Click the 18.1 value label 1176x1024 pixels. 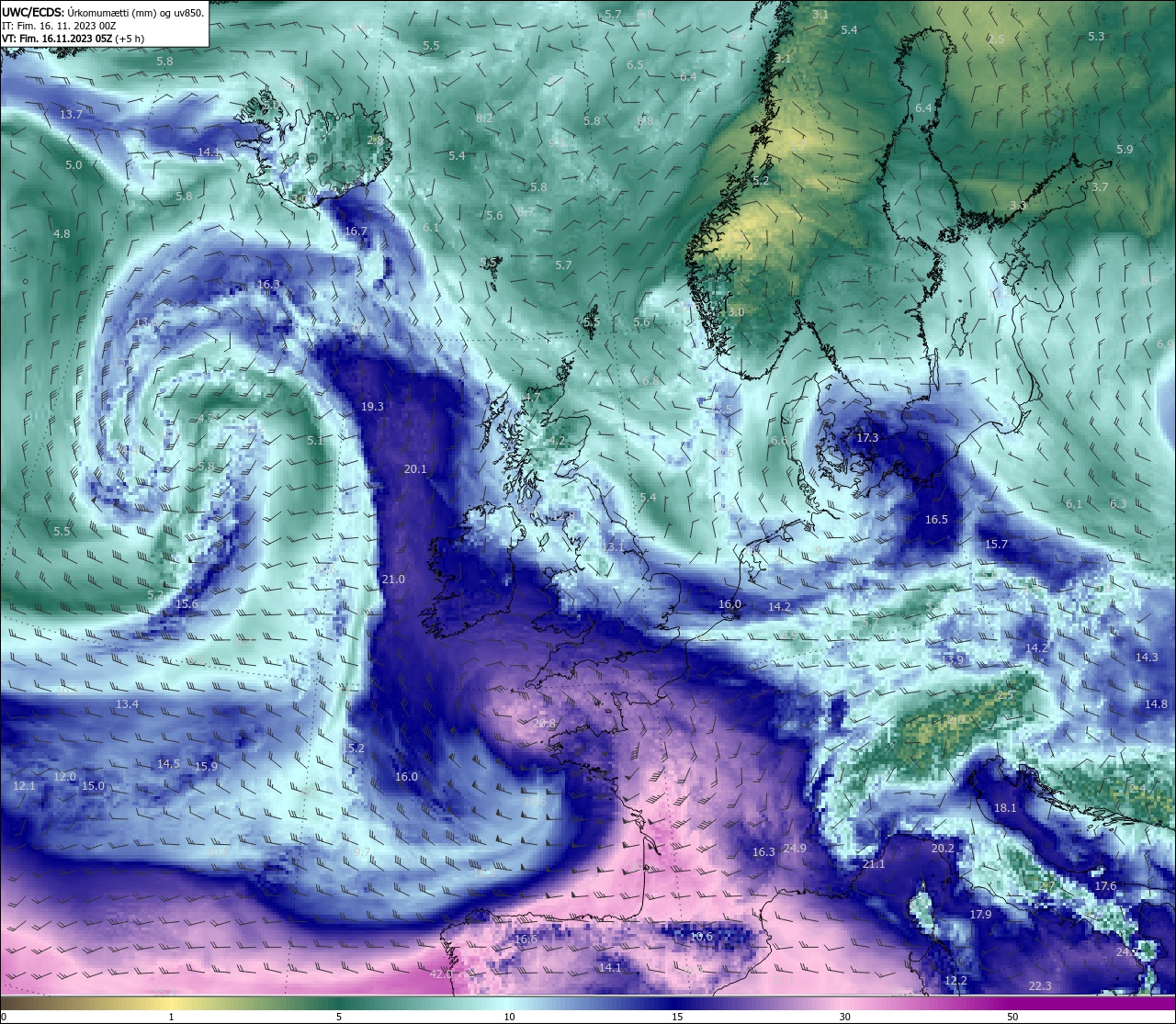(1005, 808)
